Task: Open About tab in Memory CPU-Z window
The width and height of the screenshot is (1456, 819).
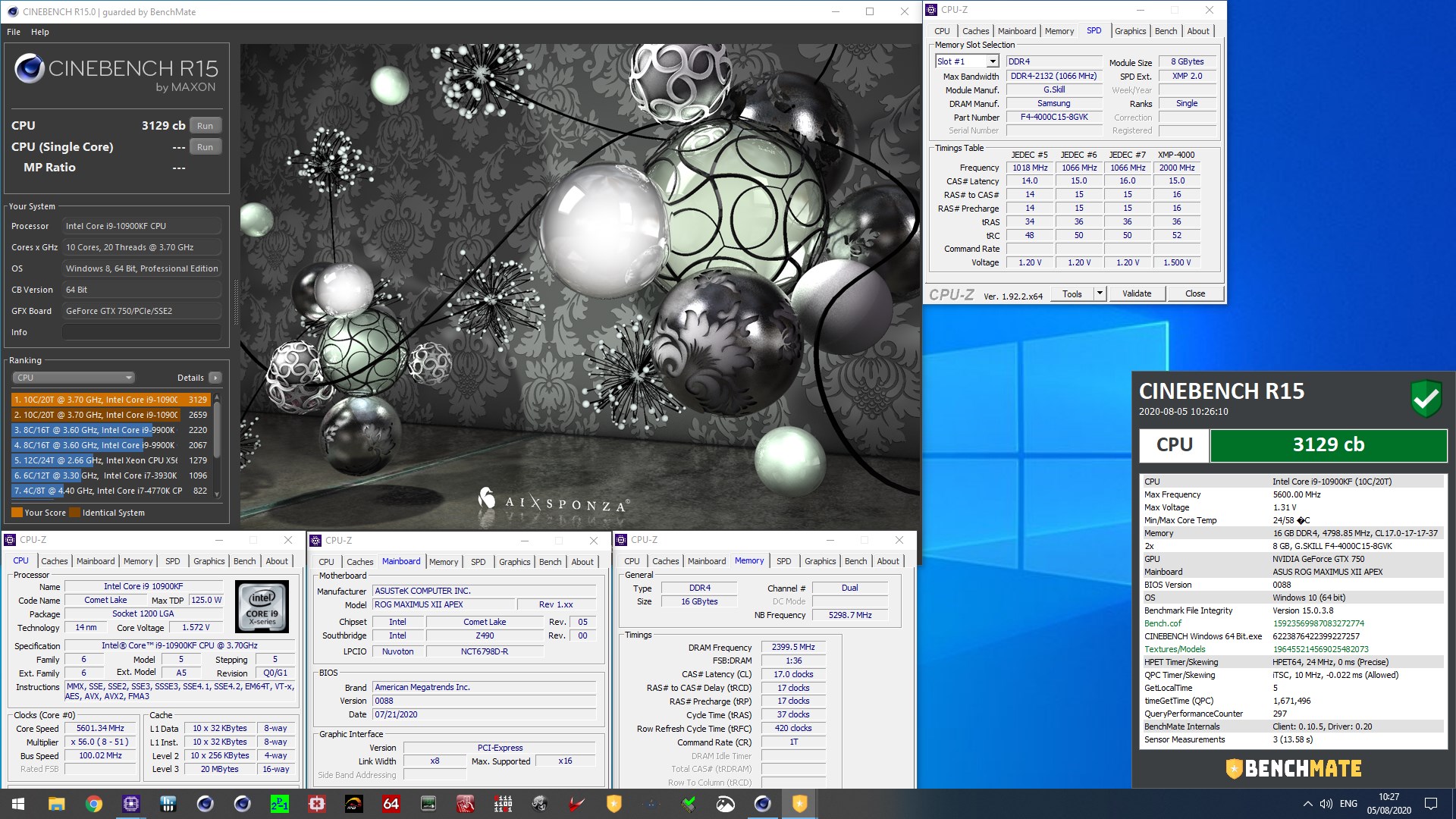Action: 888,561
